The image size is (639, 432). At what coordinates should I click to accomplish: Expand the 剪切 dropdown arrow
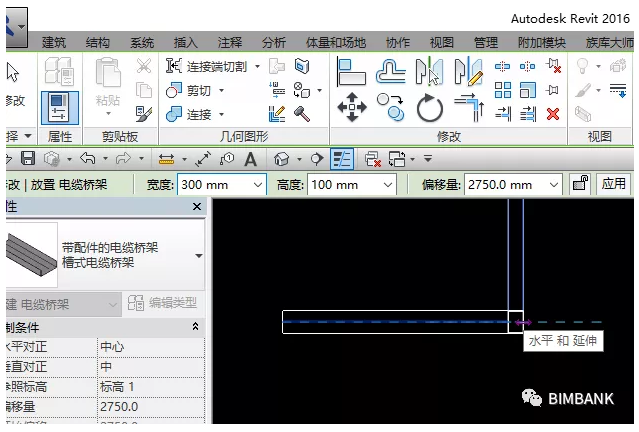click(x=222, y=90)
